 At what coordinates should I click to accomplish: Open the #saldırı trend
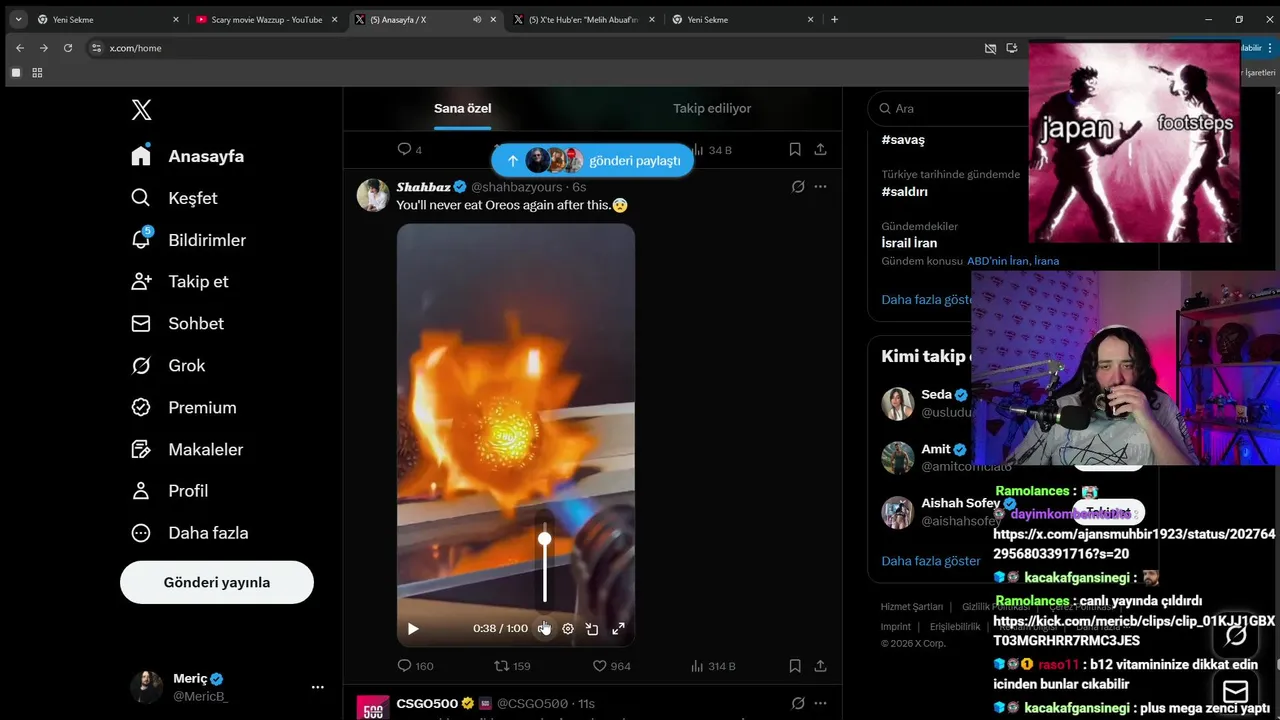[905, 191]
